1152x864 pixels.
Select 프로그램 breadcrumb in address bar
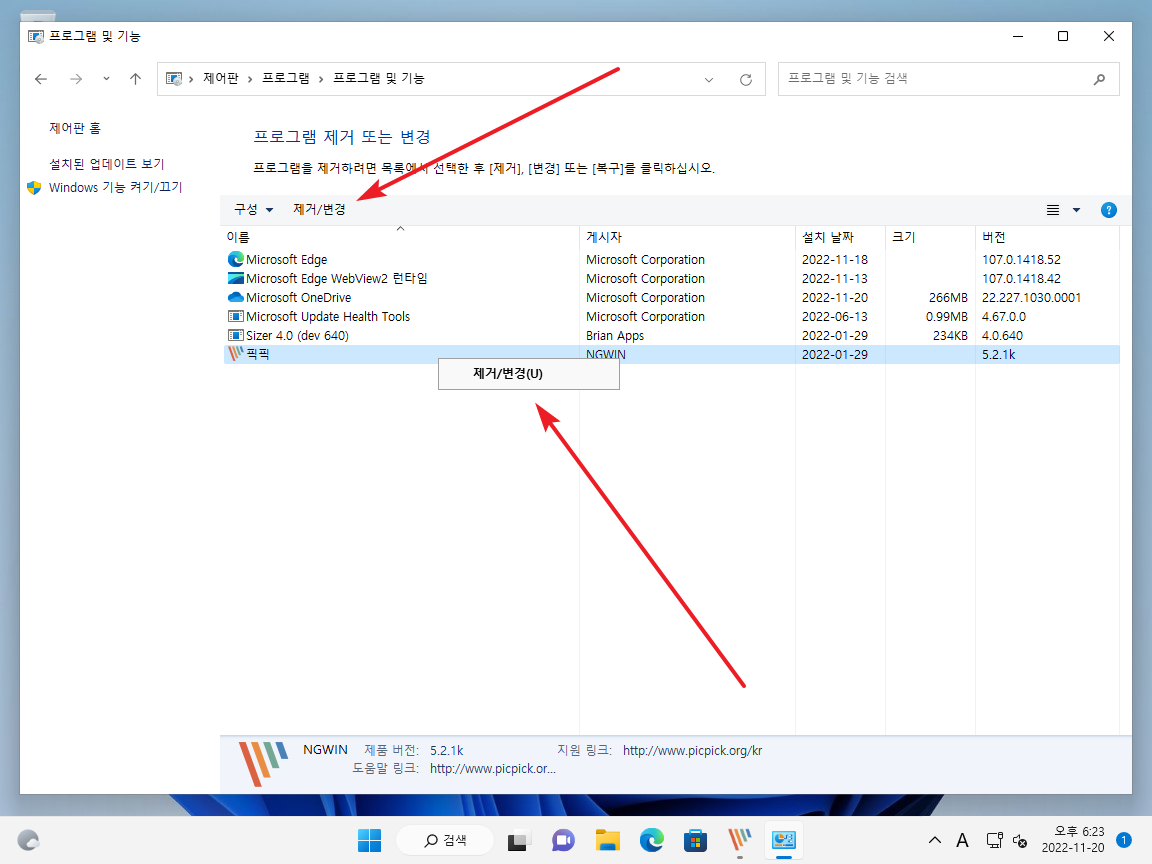coord(286,79)
